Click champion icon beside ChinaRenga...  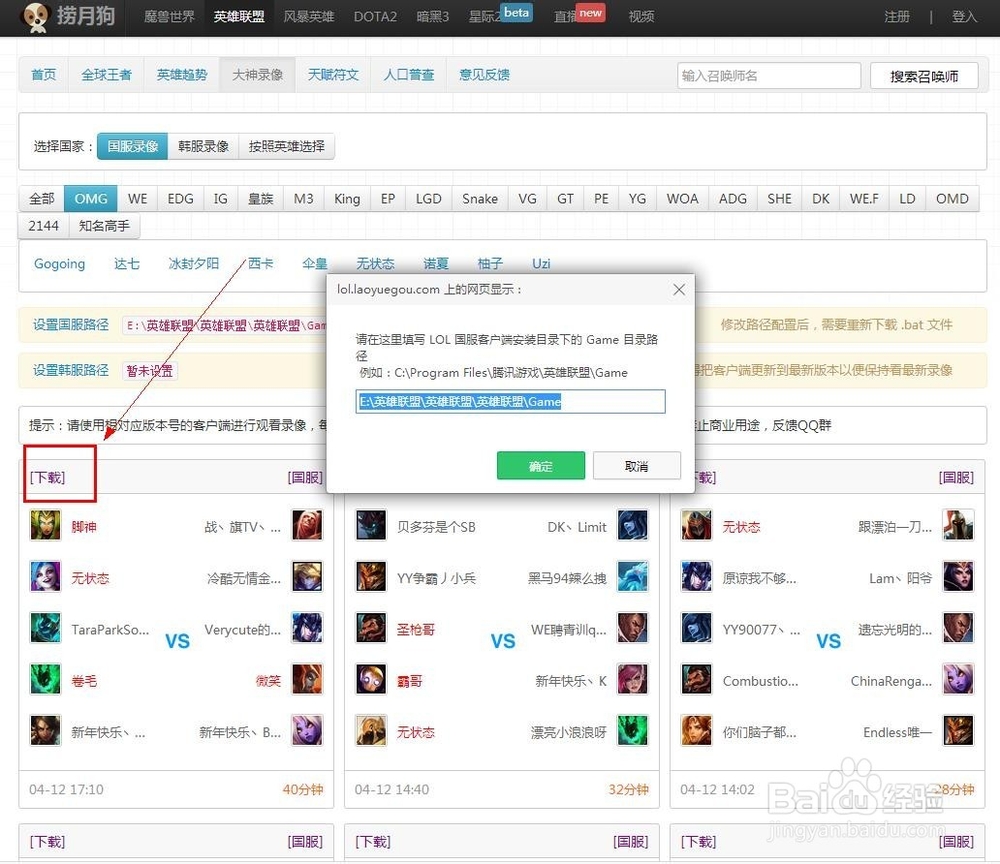(958, 679)
